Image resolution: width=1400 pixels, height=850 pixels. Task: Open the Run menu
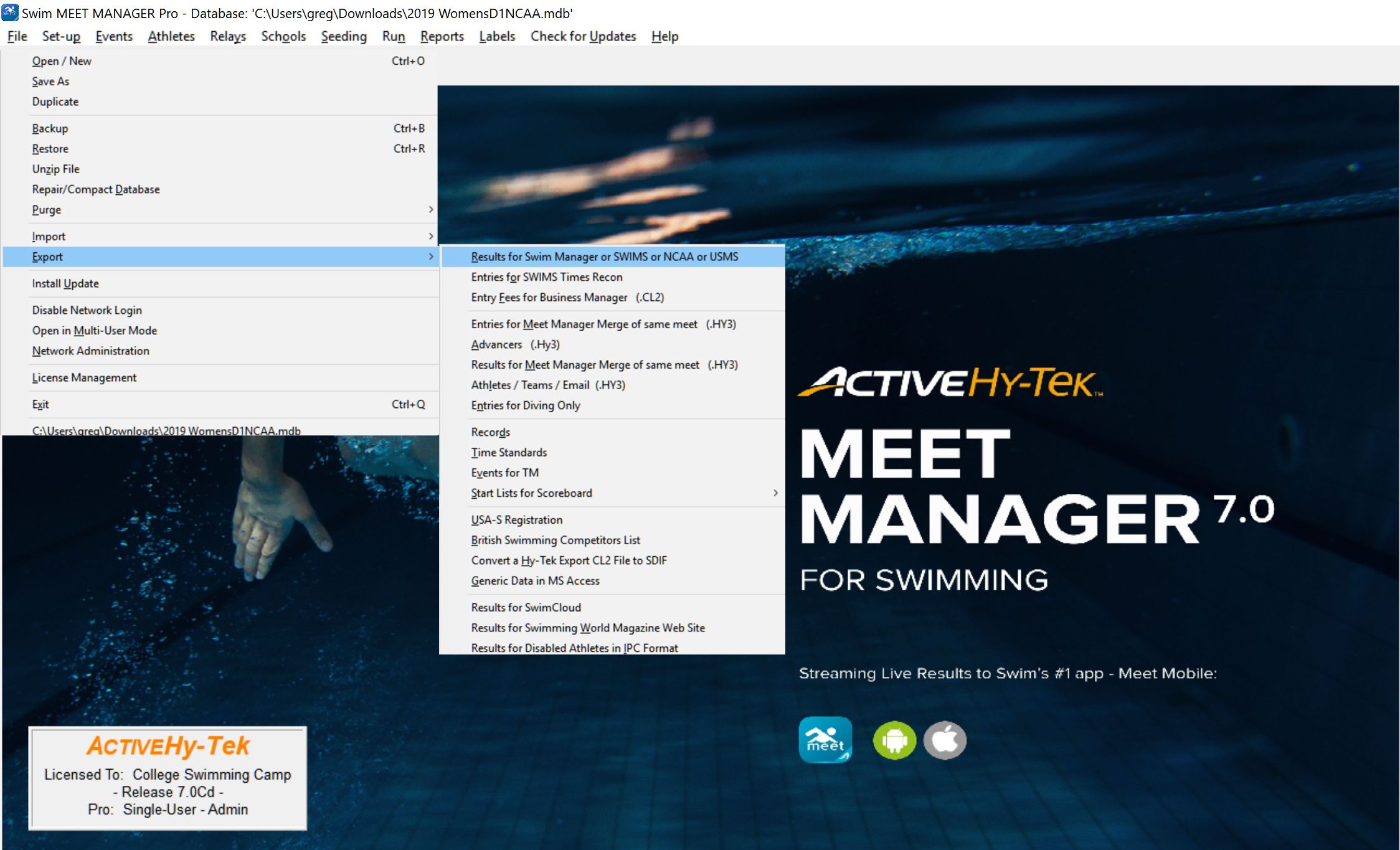(394, 36)
